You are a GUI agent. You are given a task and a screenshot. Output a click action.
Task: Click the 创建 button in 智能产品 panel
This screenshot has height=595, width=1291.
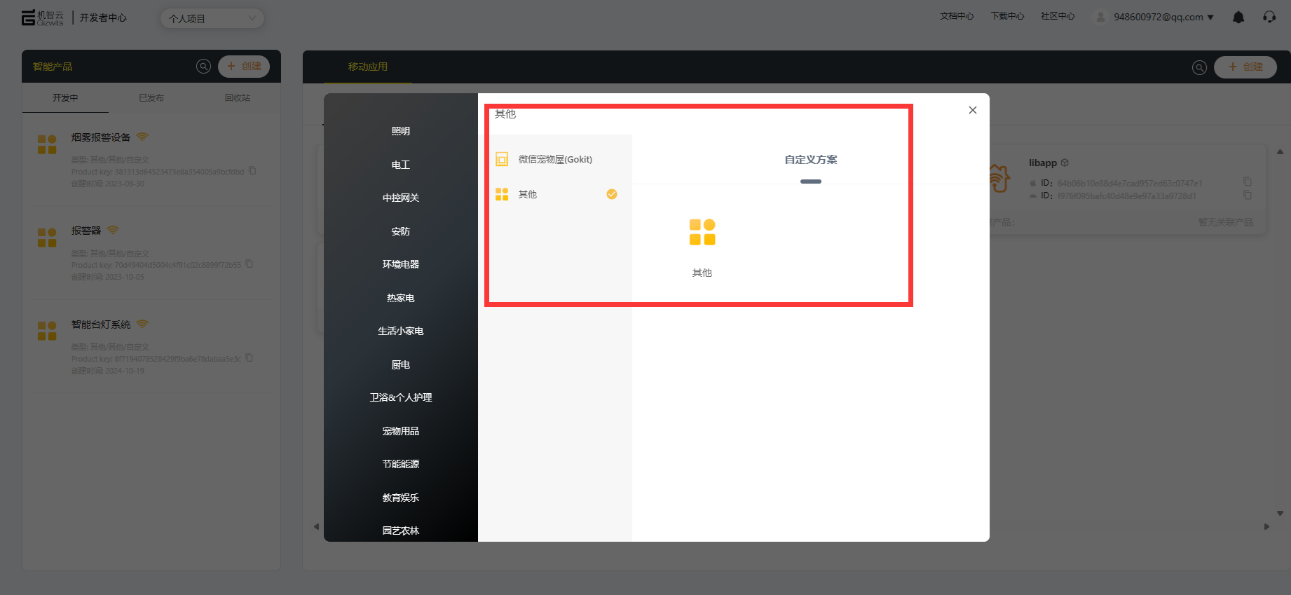pos(244,66)
